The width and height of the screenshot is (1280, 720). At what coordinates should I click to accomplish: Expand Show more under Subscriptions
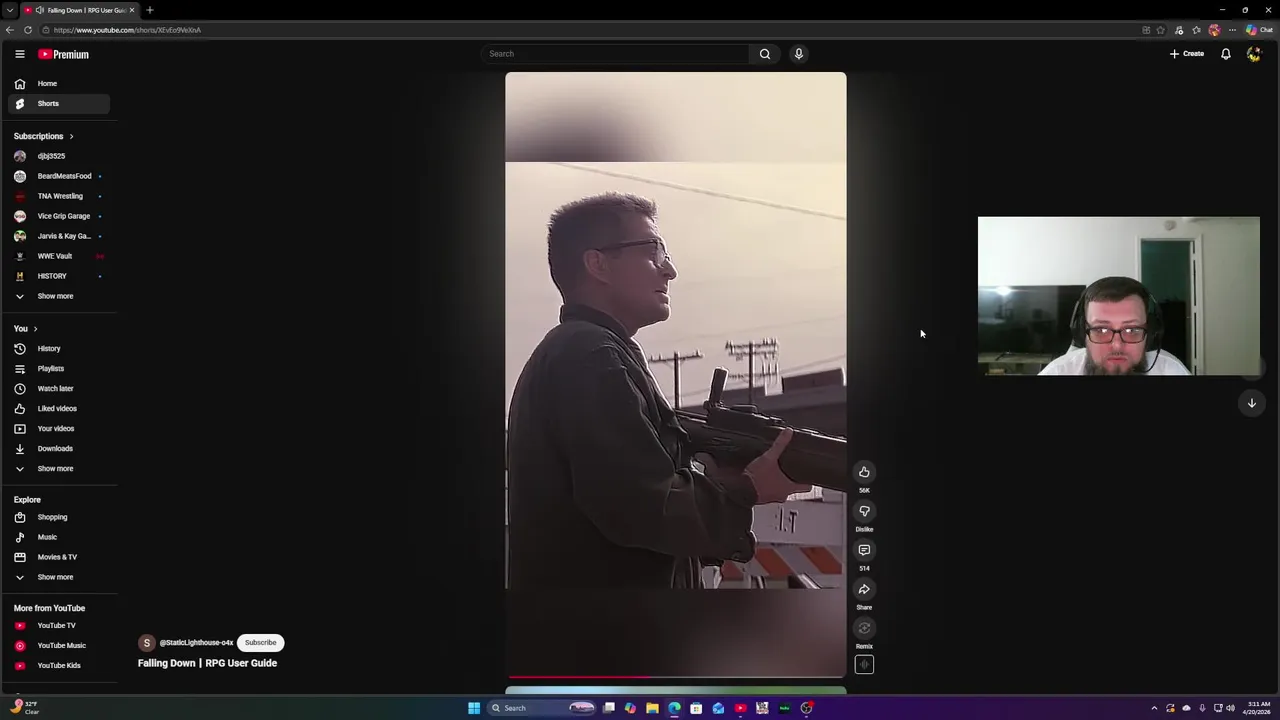coord(59,296)
